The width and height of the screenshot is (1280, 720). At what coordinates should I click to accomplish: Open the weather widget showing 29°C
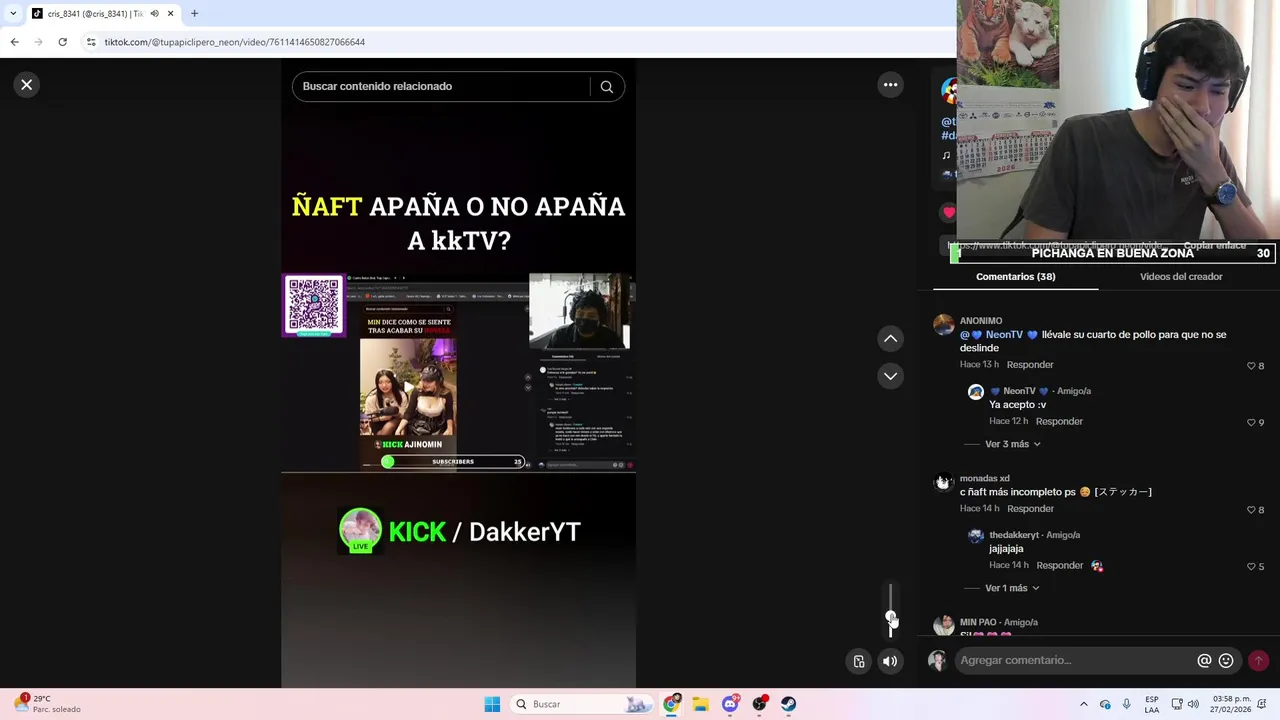pyautogui.click(x=48, y=704)
